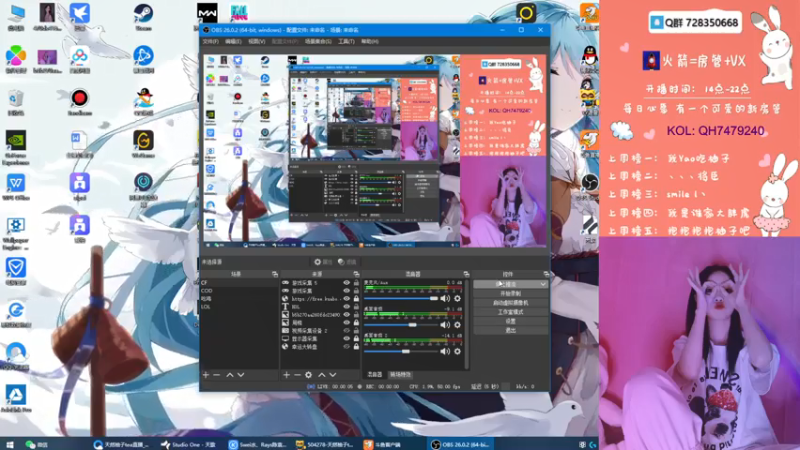The height and width of the screenshot is (450, 800).
Task: Mute the 麦克风/Aux speaker icon
Action: click(445, 298)
